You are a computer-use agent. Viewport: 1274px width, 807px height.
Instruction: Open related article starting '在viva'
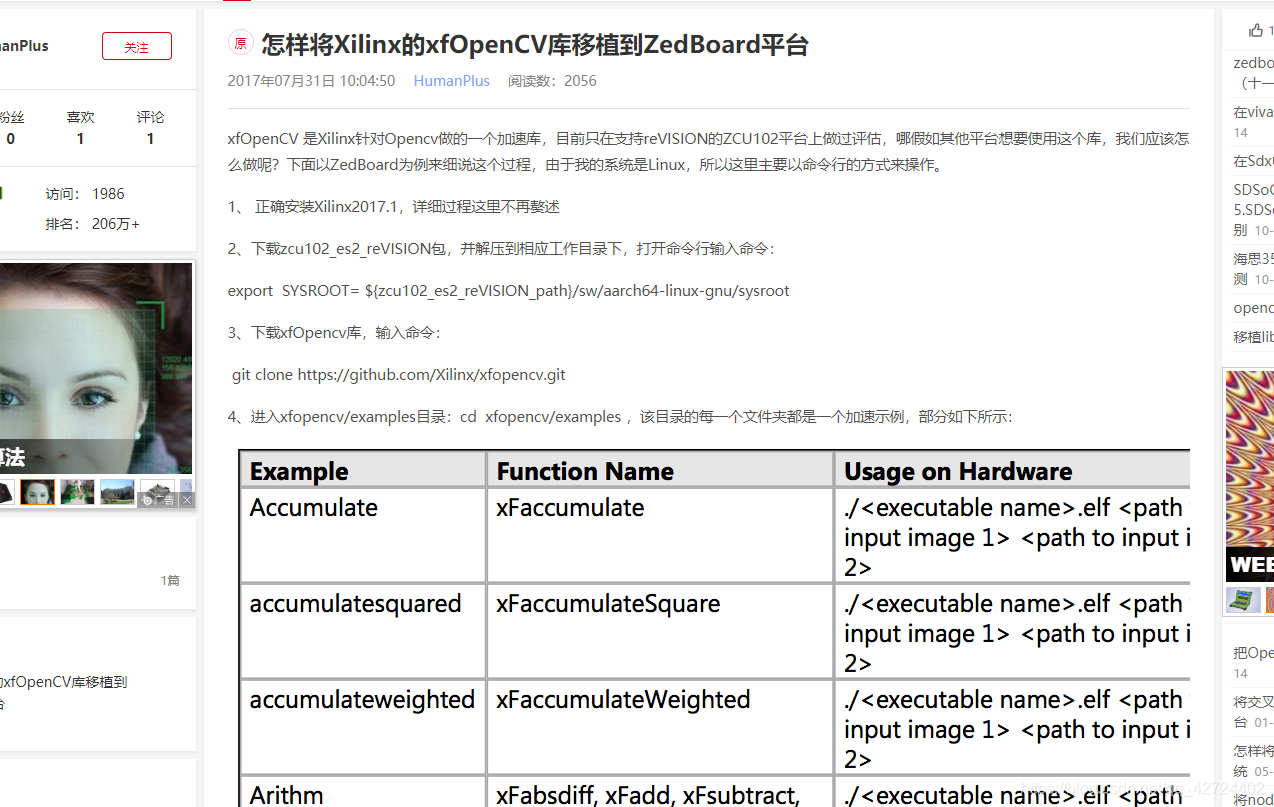1254,112
